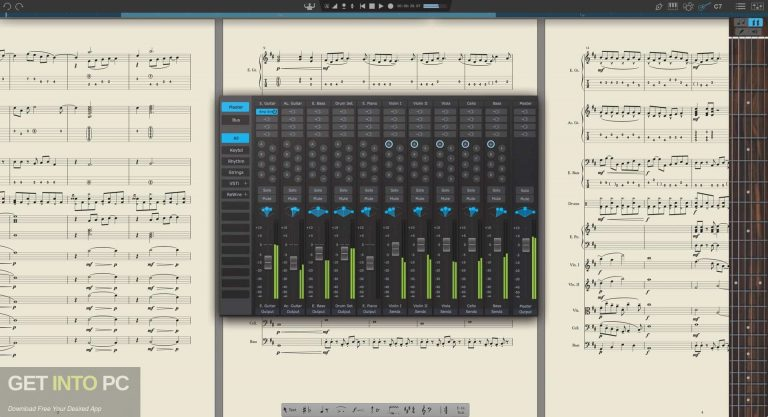The height and width of the screenshot is (417, 768).
Task: Select the arrow Text tool in the bottom palette
Action: [x=290, y=410]
